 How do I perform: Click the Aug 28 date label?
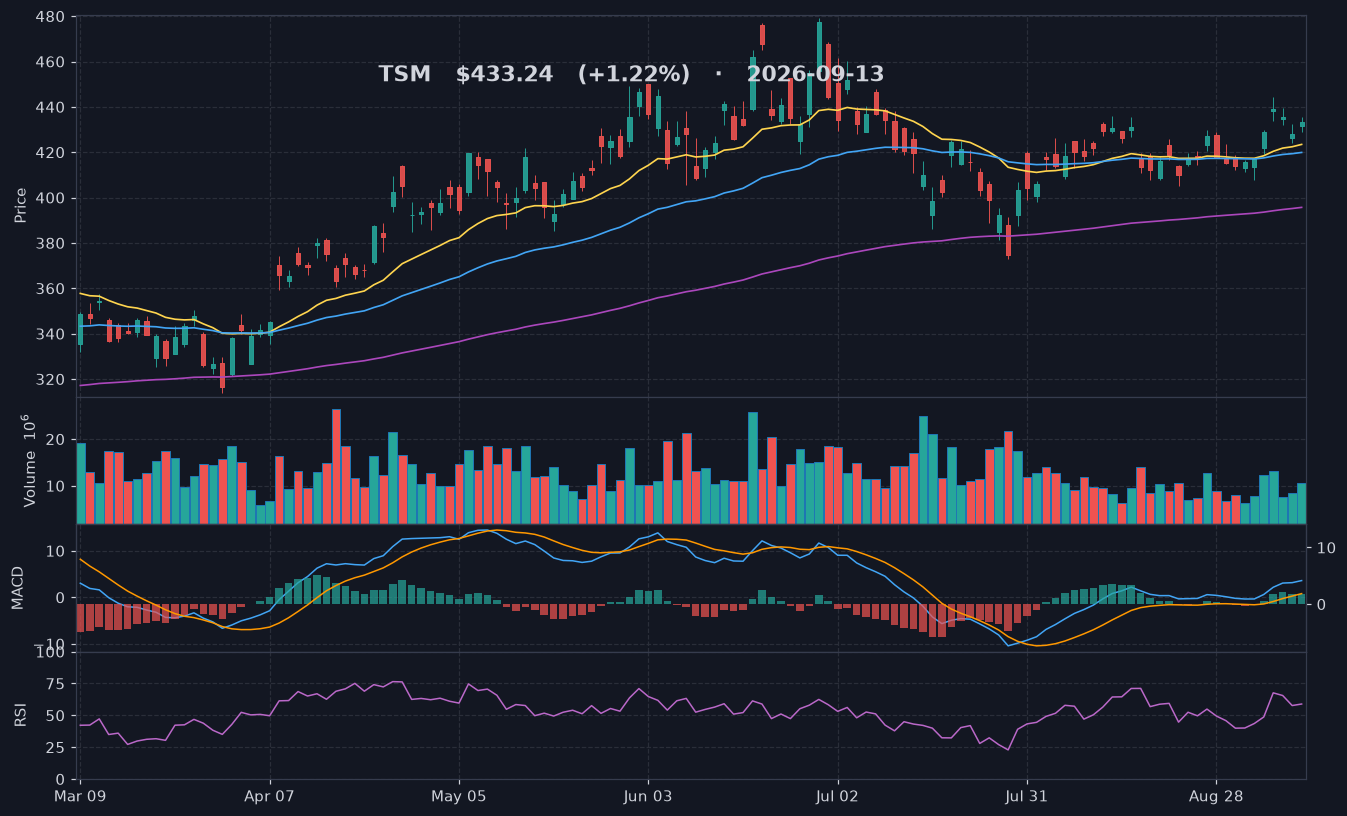point(1216,797)
